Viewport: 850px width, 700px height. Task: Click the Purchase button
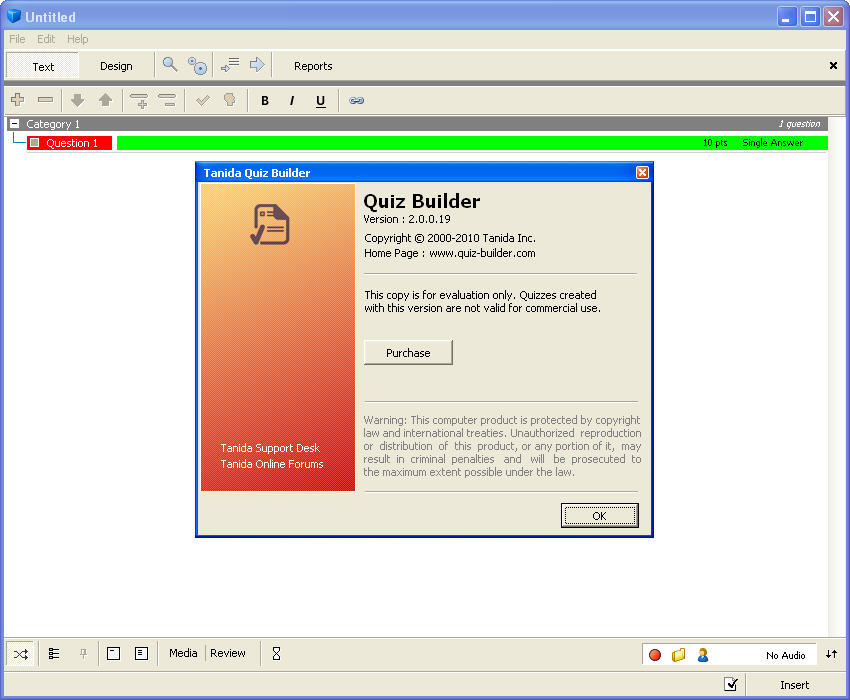click(x=408, y=353)
